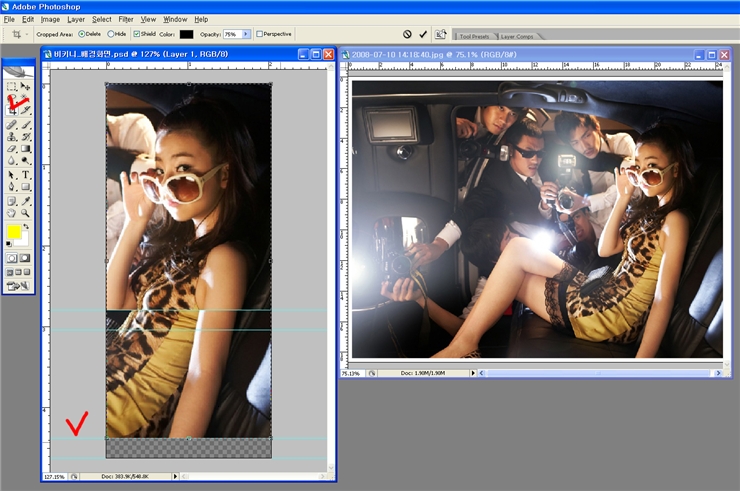
Task: Open status bar menu arrow in jpg window
Action: (x=473, y=373)
